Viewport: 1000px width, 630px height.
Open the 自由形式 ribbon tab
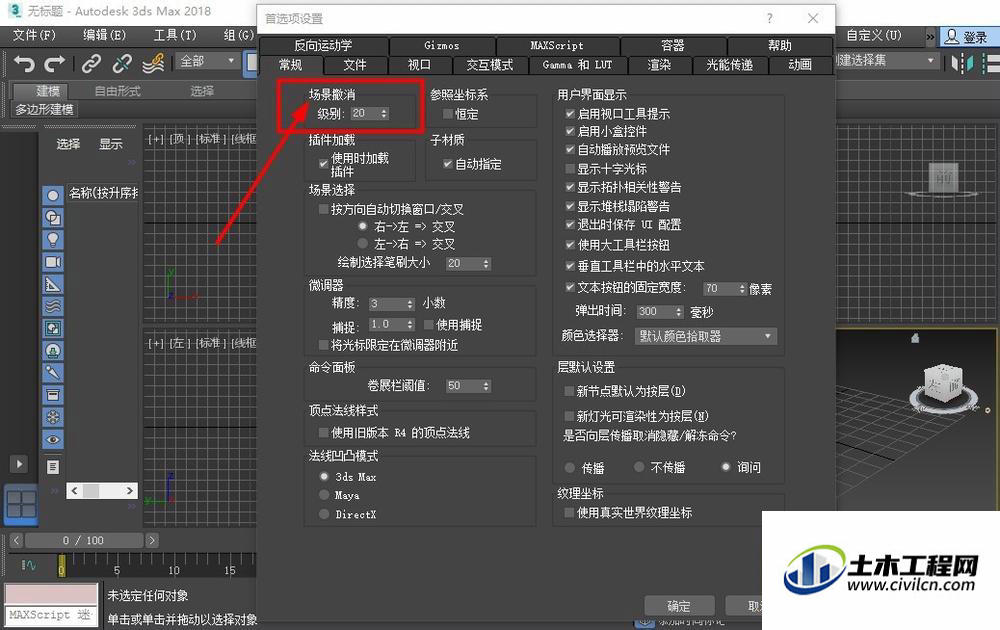pos(117,91)
